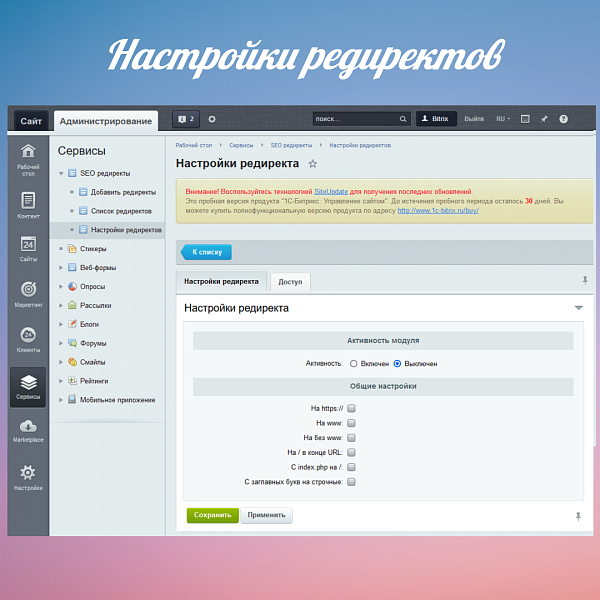Go to the Сайты sidebar section
The height and width of the screenshot is (600, 600).
tap(28, 249)
